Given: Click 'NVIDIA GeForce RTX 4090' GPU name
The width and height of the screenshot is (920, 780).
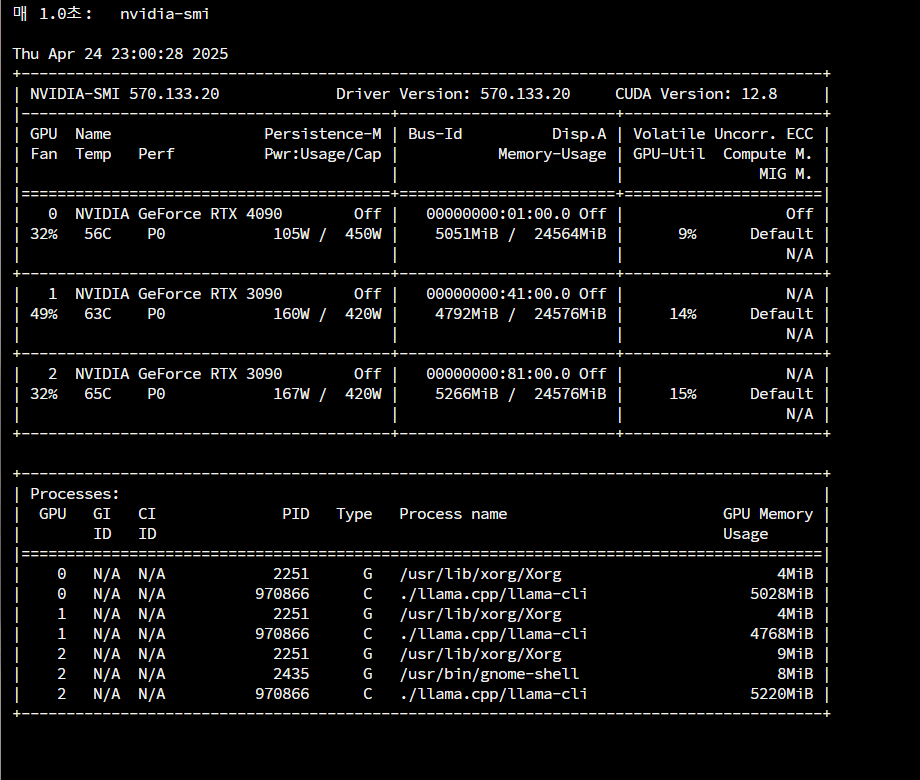Looking at the screenshot, I should (x=178, y=214).
